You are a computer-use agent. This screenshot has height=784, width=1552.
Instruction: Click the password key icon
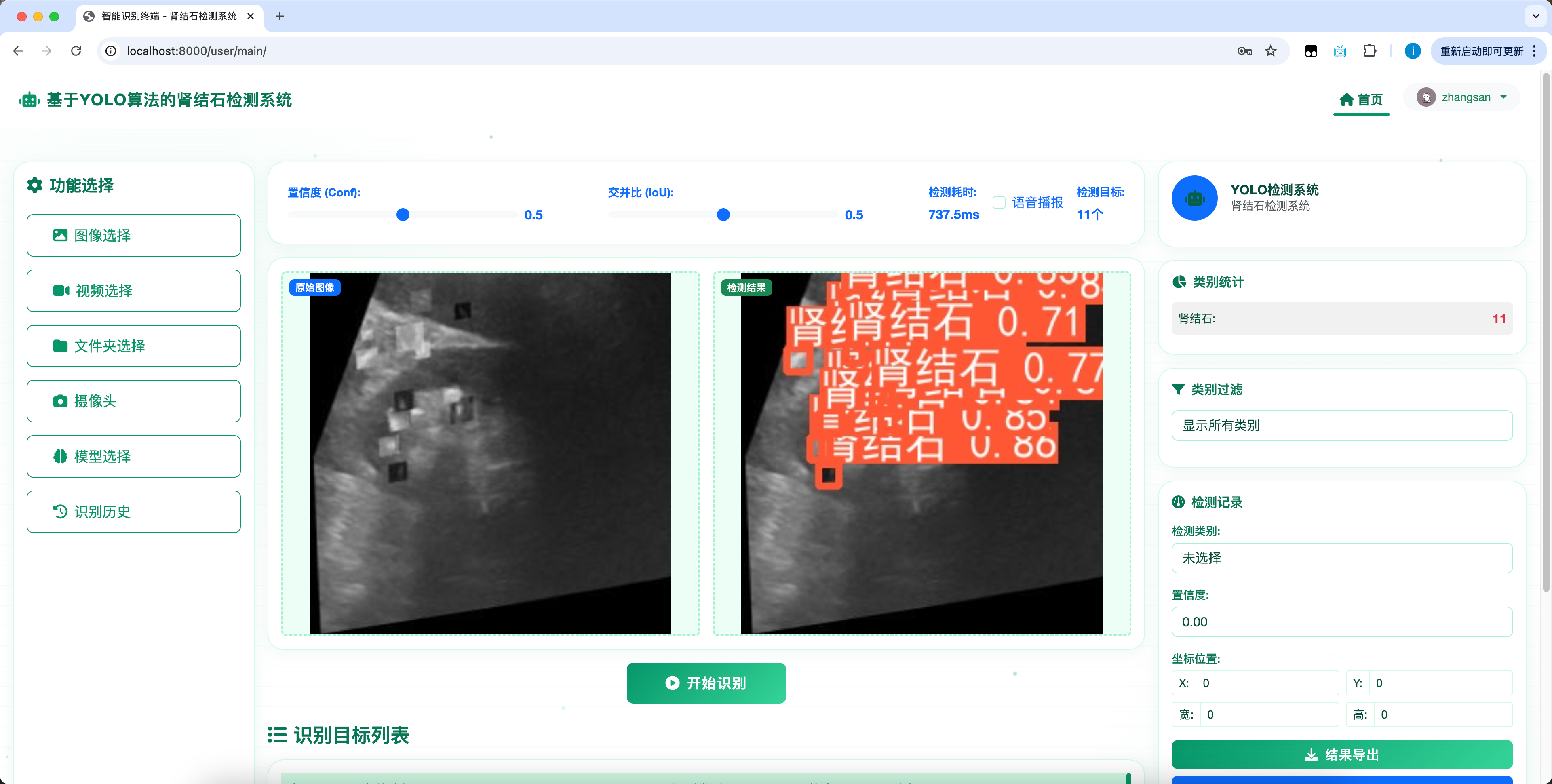point(1244,51)
